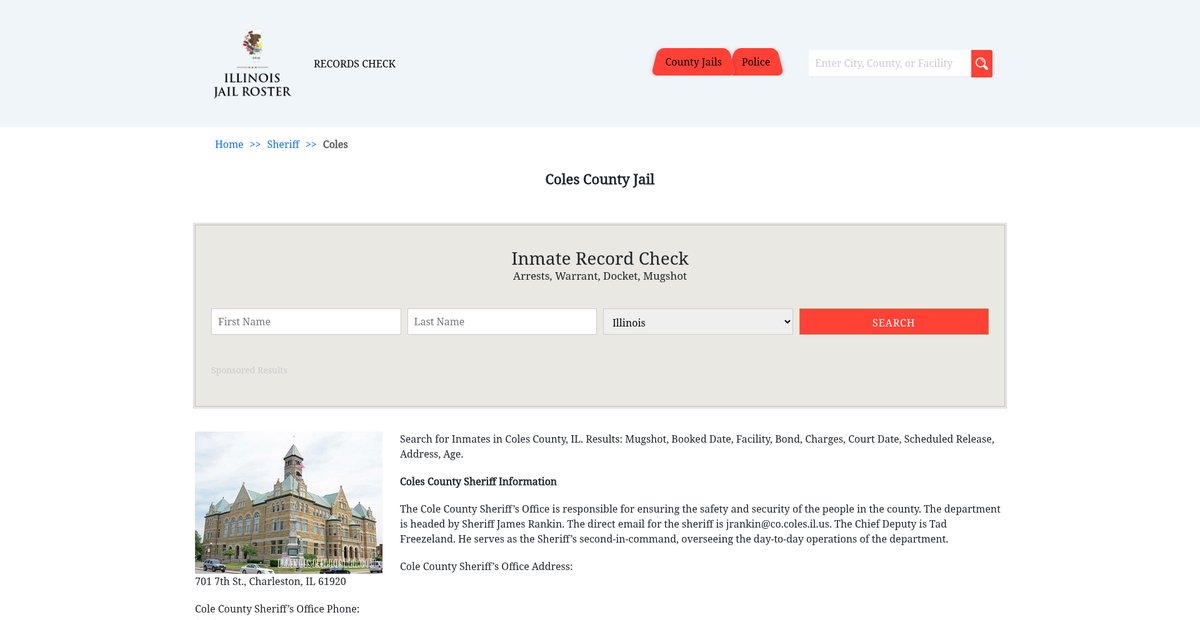This screenshot has height=620, width=1200.
Task: Click the Illinois Jail Roster logo
Action: coord(252,64)
